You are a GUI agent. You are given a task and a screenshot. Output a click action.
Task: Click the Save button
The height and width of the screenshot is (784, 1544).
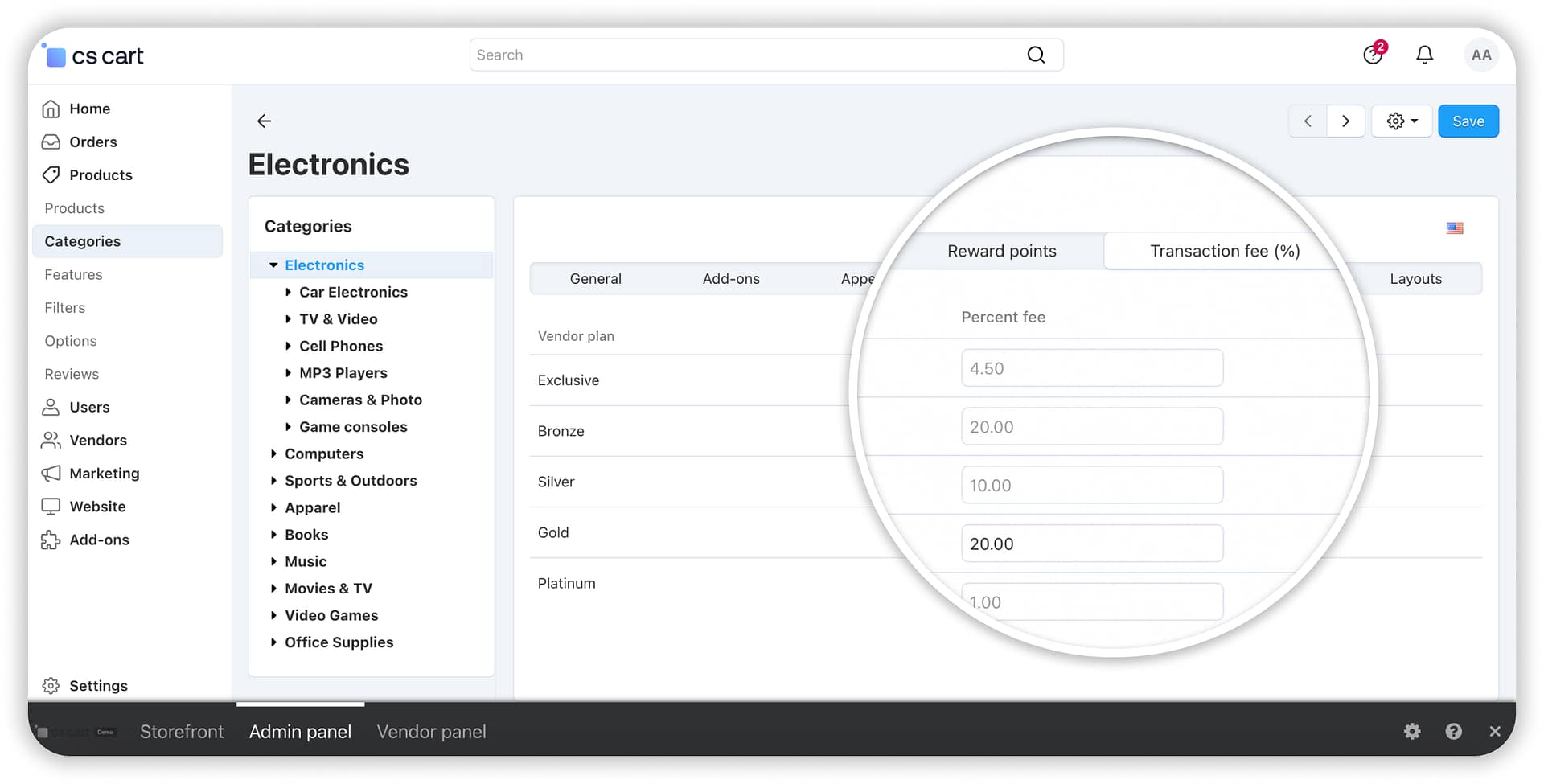(x=1468, y=121)
